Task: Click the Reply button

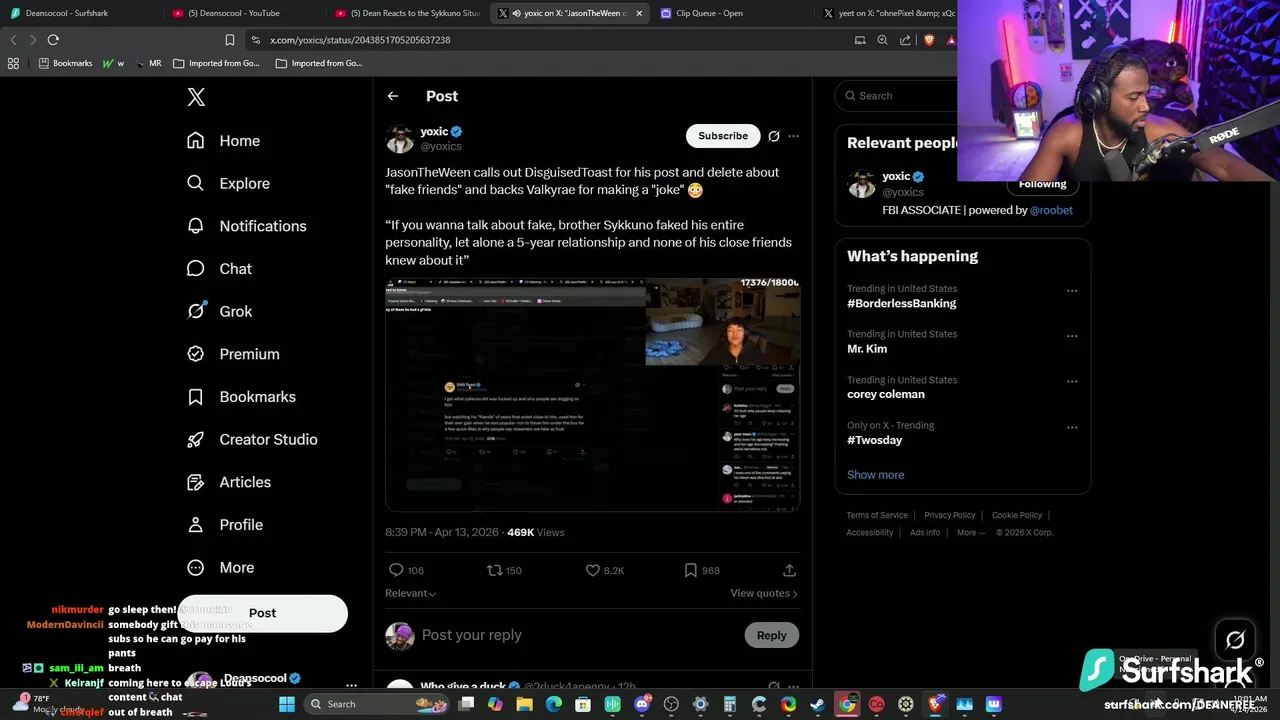Action: tap(771, 635)
